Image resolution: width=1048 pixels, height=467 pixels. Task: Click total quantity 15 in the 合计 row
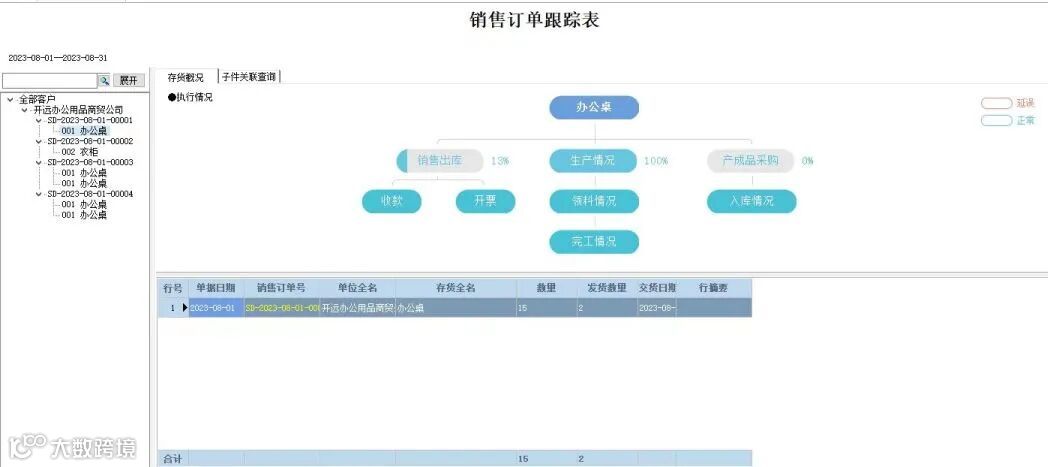coord(523,459)
